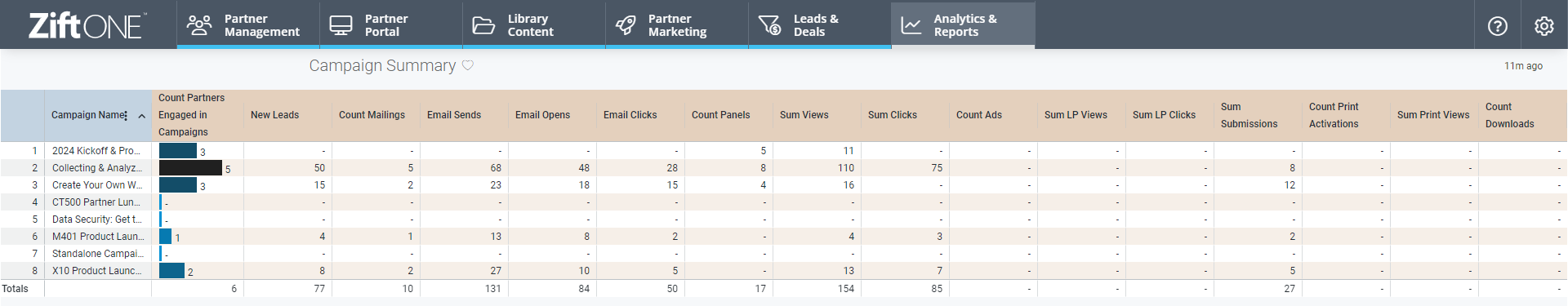Open the Partner Marketing menu

(x=677, y=25)
